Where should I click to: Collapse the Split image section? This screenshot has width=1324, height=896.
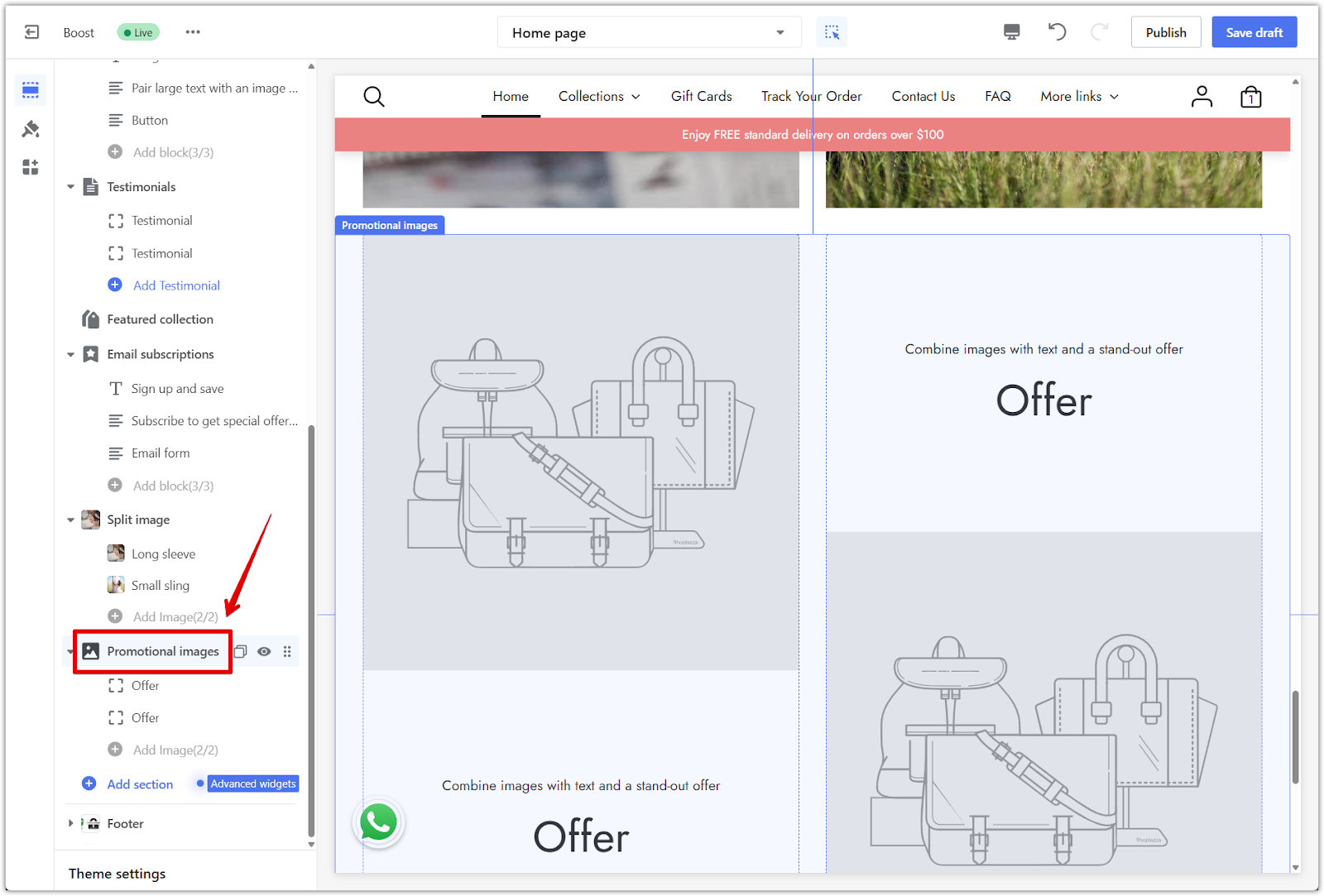(70, 520)
